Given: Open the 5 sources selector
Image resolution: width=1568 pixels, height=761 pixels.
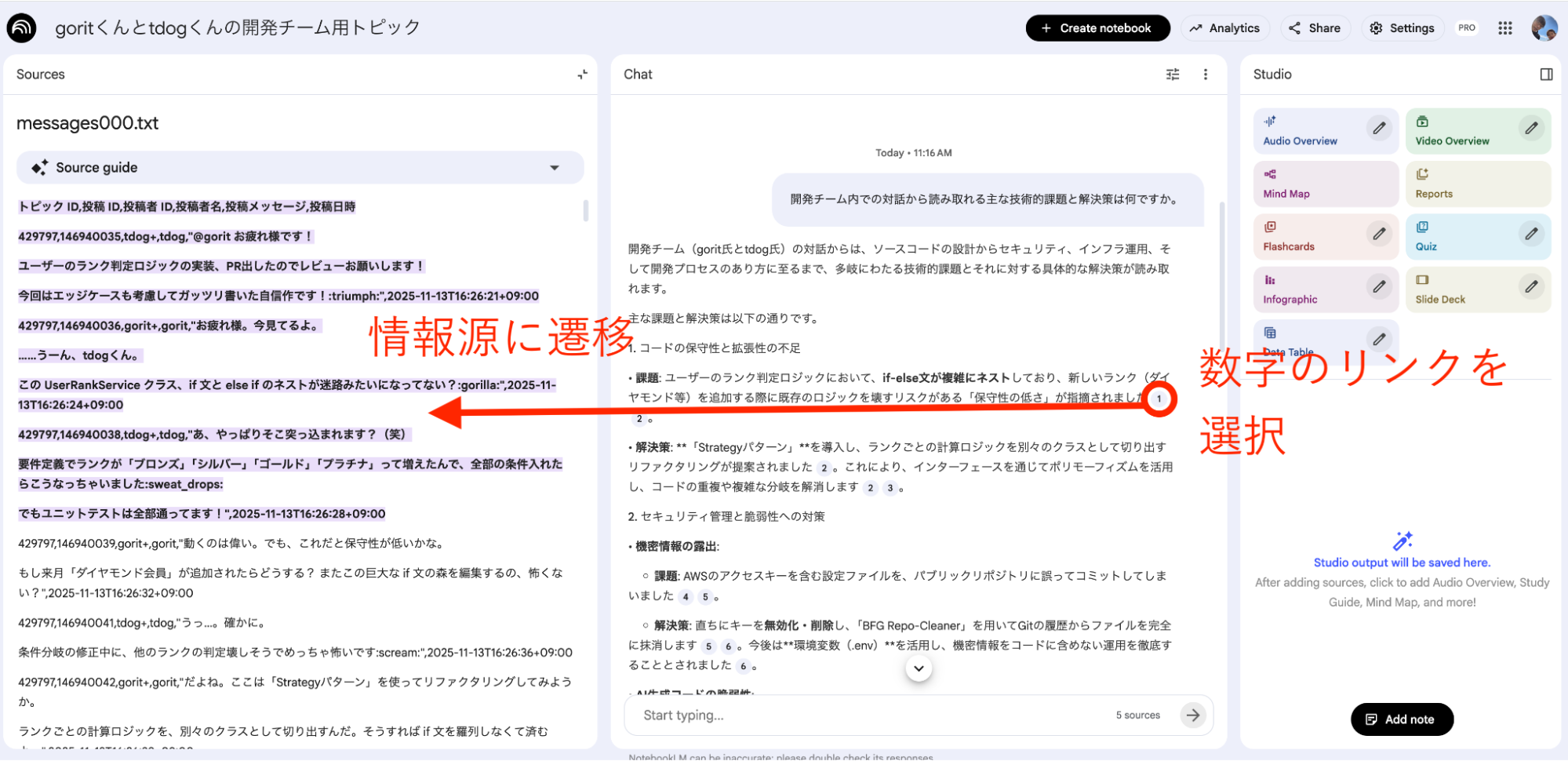Looking at the screenshot, I should pos(1137,715).
